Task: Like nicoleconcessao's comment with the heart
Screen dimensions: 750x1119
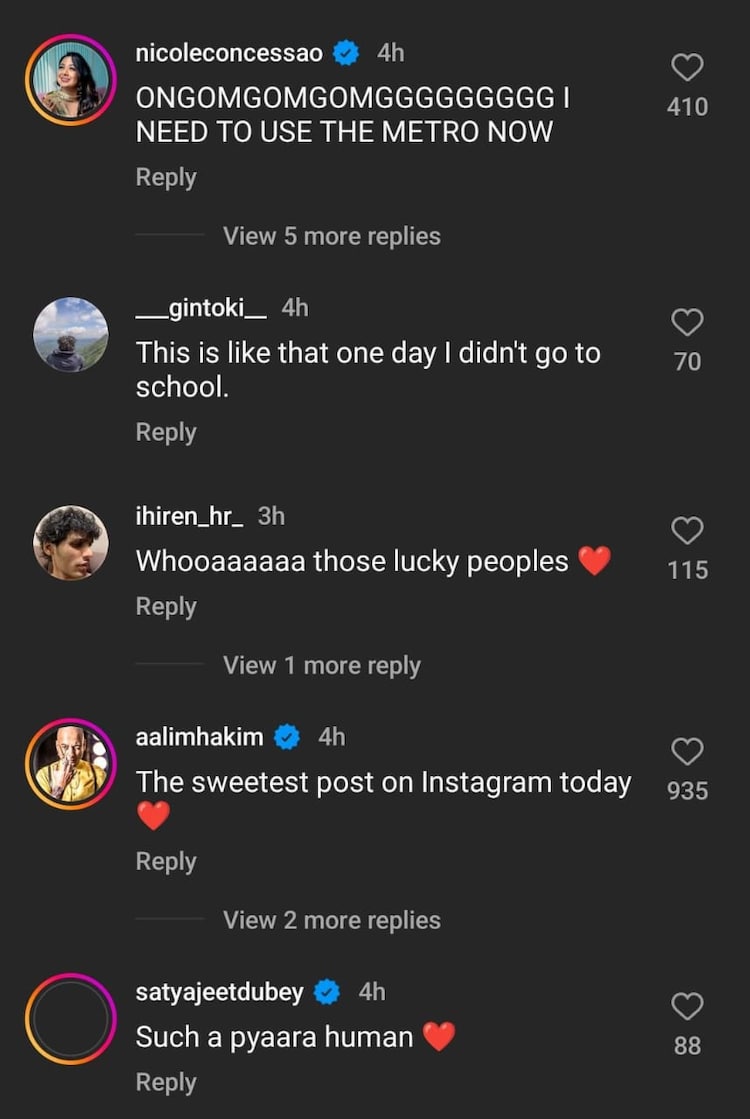Action: tap(687, 68)
